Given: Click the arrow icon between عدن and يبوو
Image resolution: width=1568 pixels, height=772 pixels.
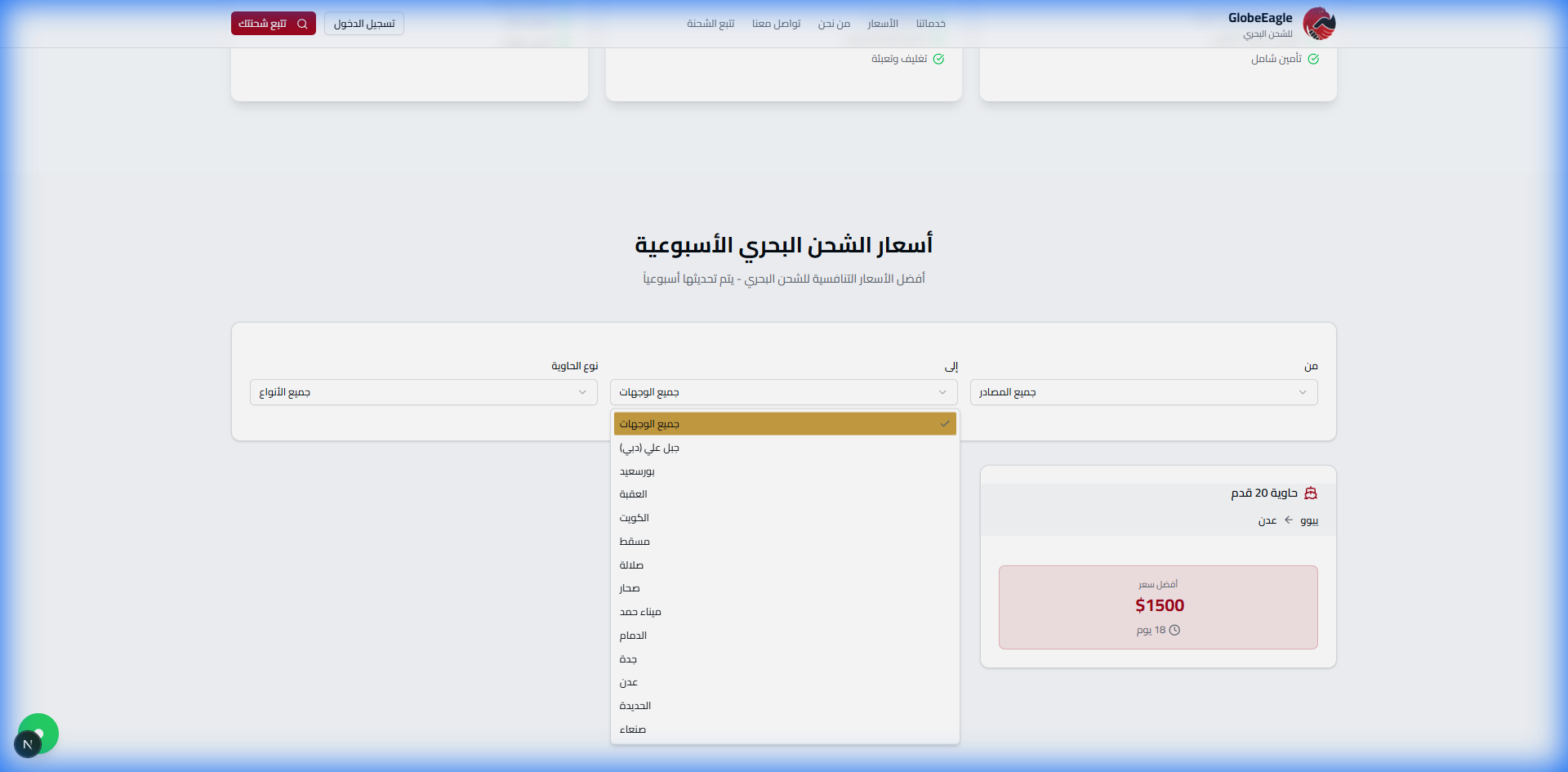Looking at the screenshot, I should click(1289, 520).
